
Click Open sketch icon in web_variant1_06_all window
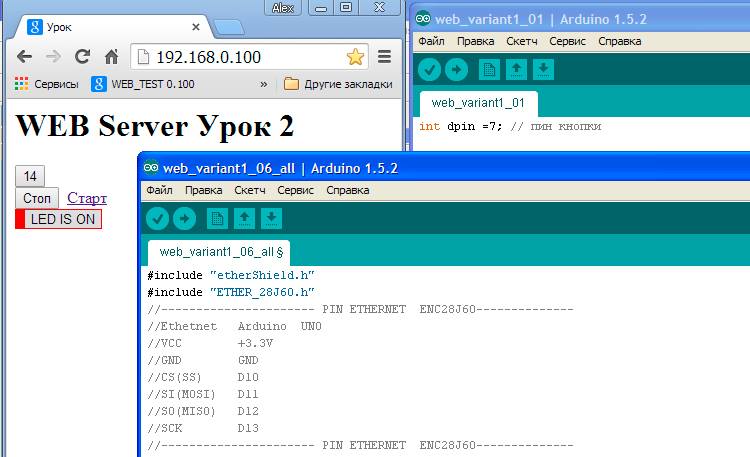[244, 219]
